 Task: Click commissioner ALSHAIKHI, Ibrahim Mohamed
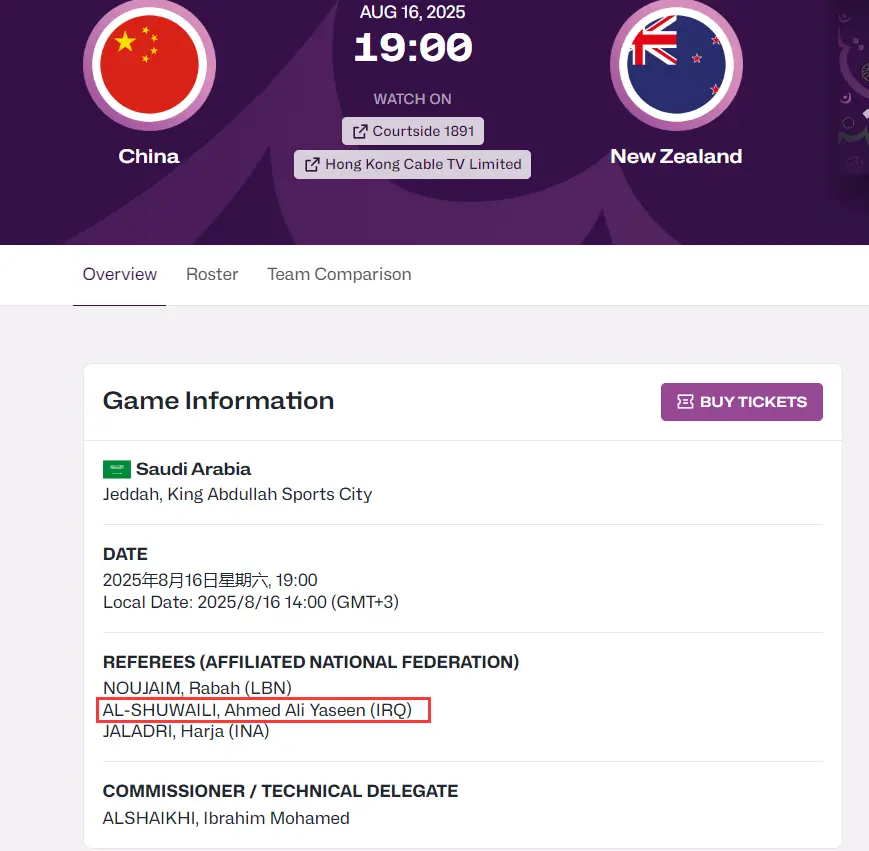(226, 818)
